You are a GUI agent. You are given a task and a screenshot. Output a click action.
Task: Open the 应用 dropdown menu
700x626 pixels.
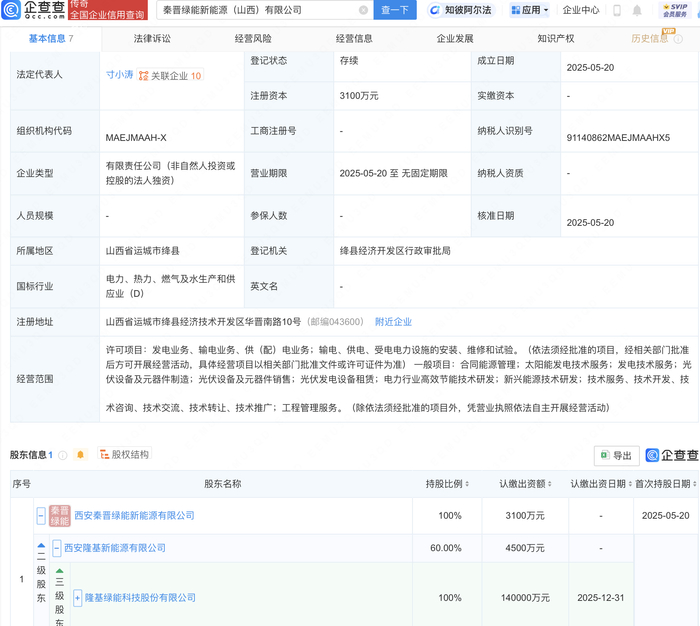coord(530,10)
